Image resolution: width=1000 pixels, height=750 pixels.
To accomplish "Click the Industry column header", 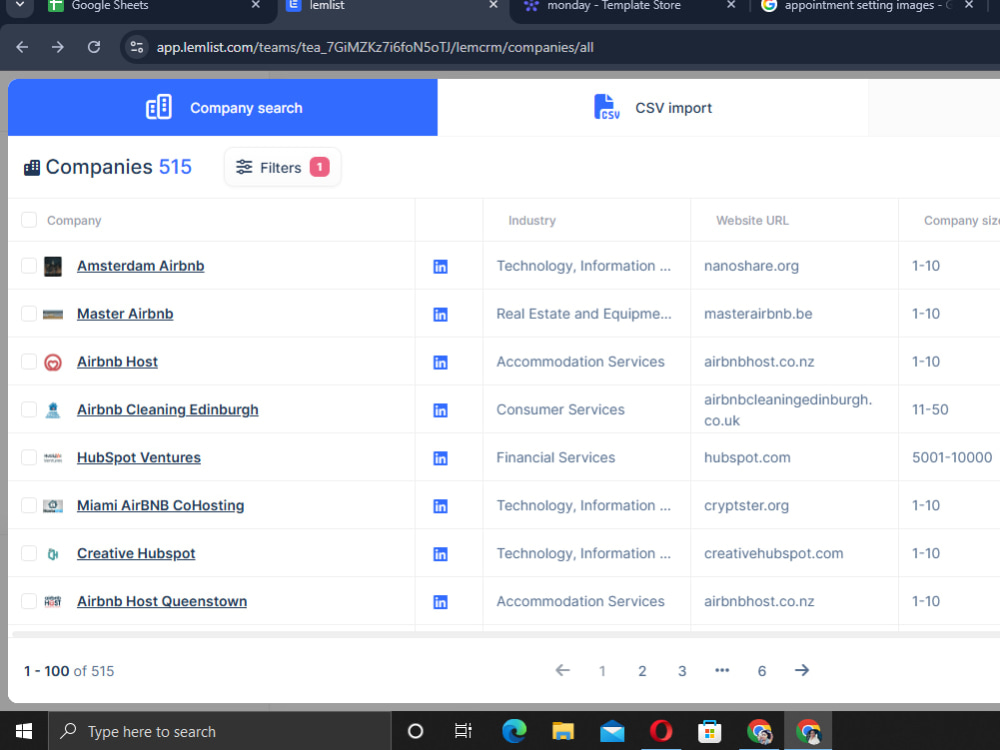I will tap(532, 220).
